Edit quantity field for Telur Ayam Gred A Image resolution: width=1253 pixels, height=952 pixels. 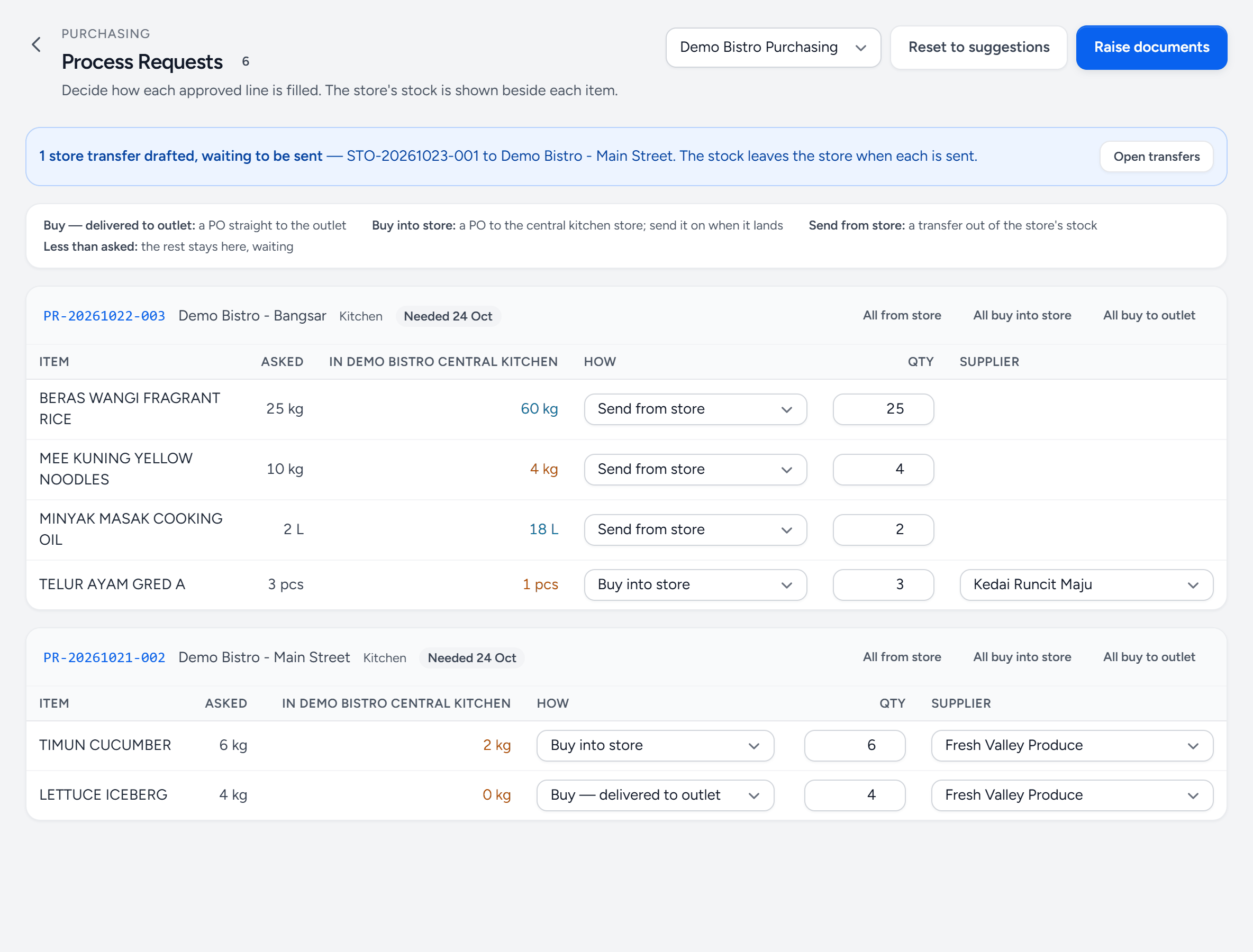point(883,585)
